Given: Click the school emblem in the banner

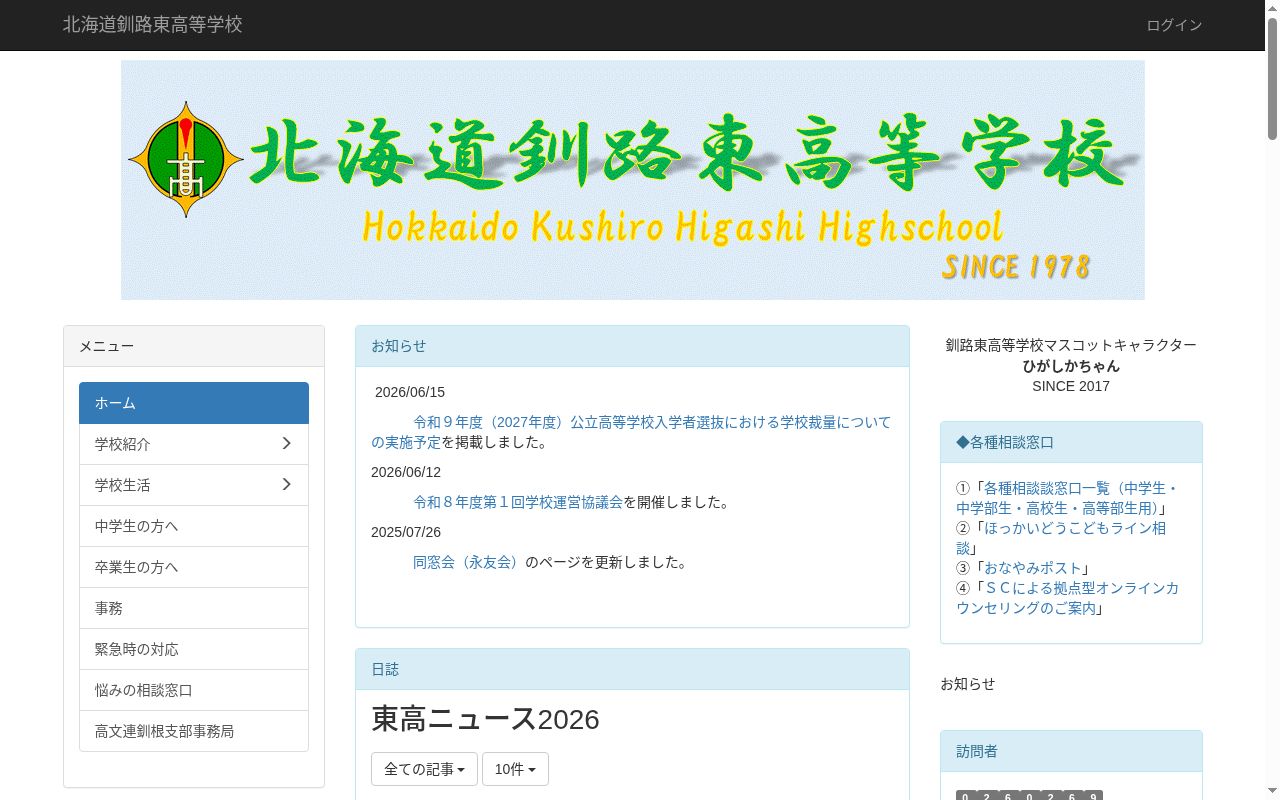Looking at the screenshot, I should coord(186,159).
